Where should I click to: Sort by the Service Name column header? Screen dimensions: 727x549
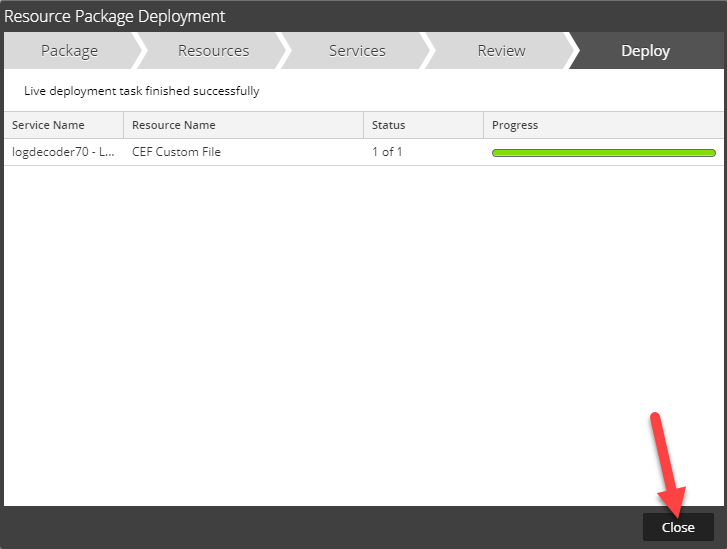pos(48,125)
